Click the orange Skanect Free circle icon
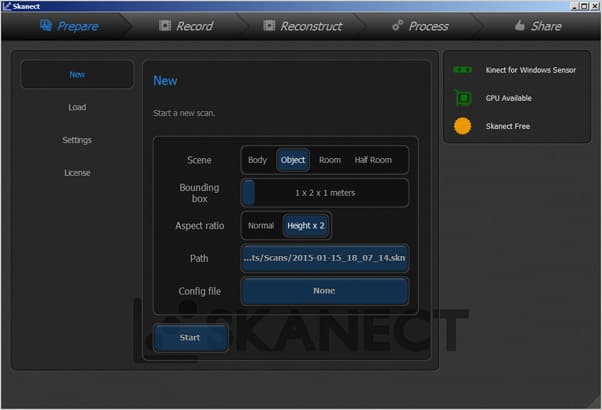The image size is (602, 410). (462, 126)
